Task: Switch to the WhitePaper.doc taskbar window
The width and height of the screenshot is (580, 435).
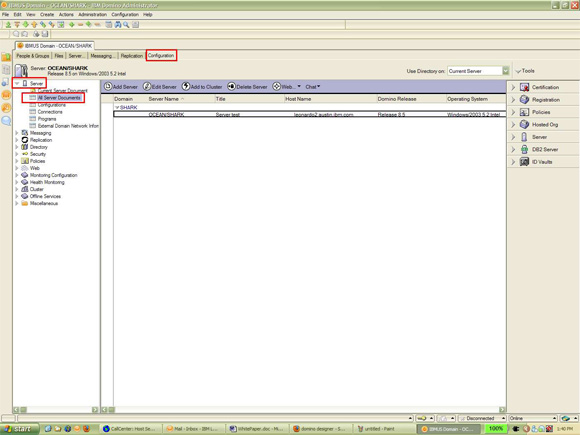Action: (256, 429)
